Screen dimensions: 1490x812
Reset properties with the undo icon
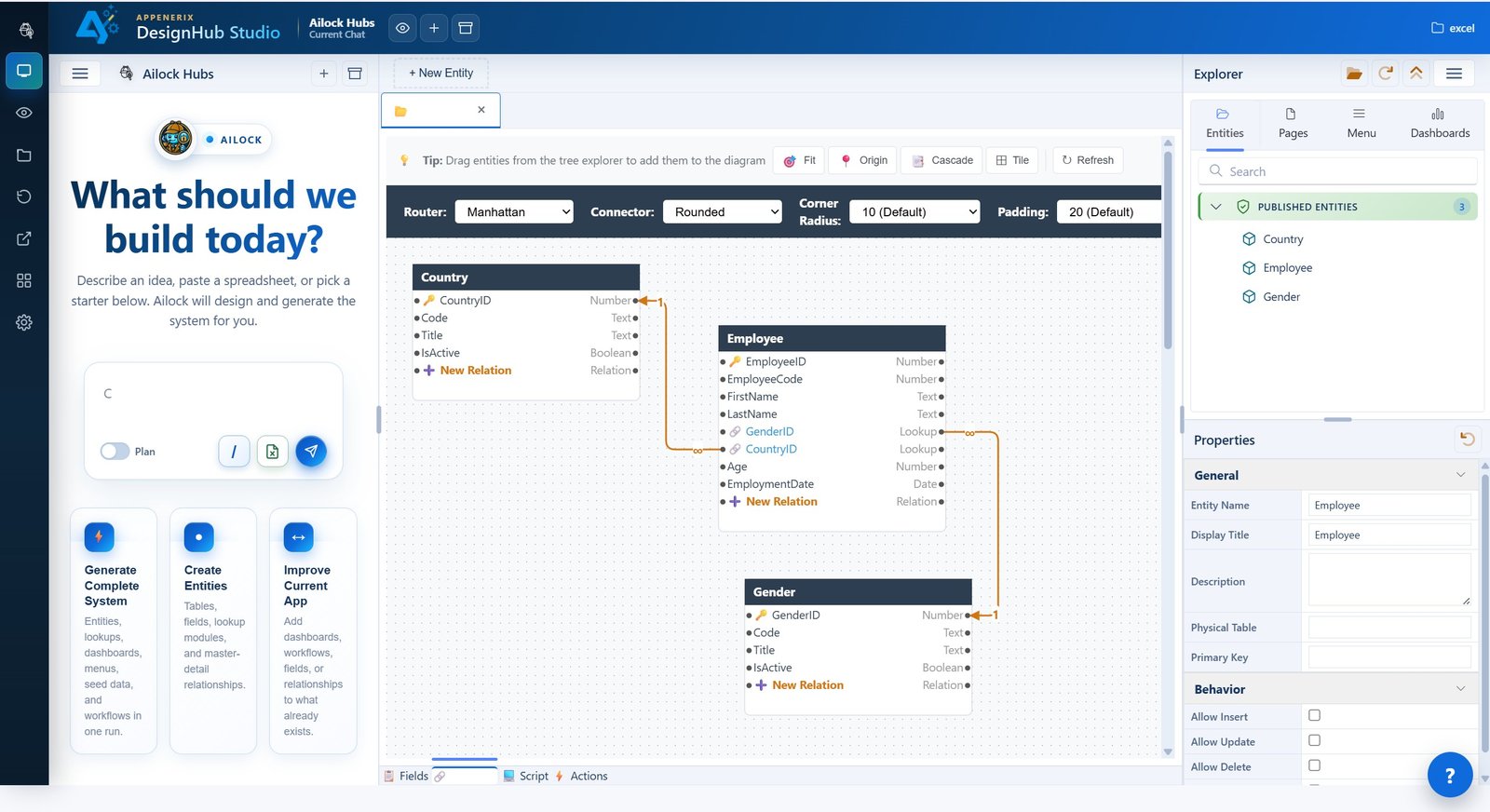[1468, 440]
